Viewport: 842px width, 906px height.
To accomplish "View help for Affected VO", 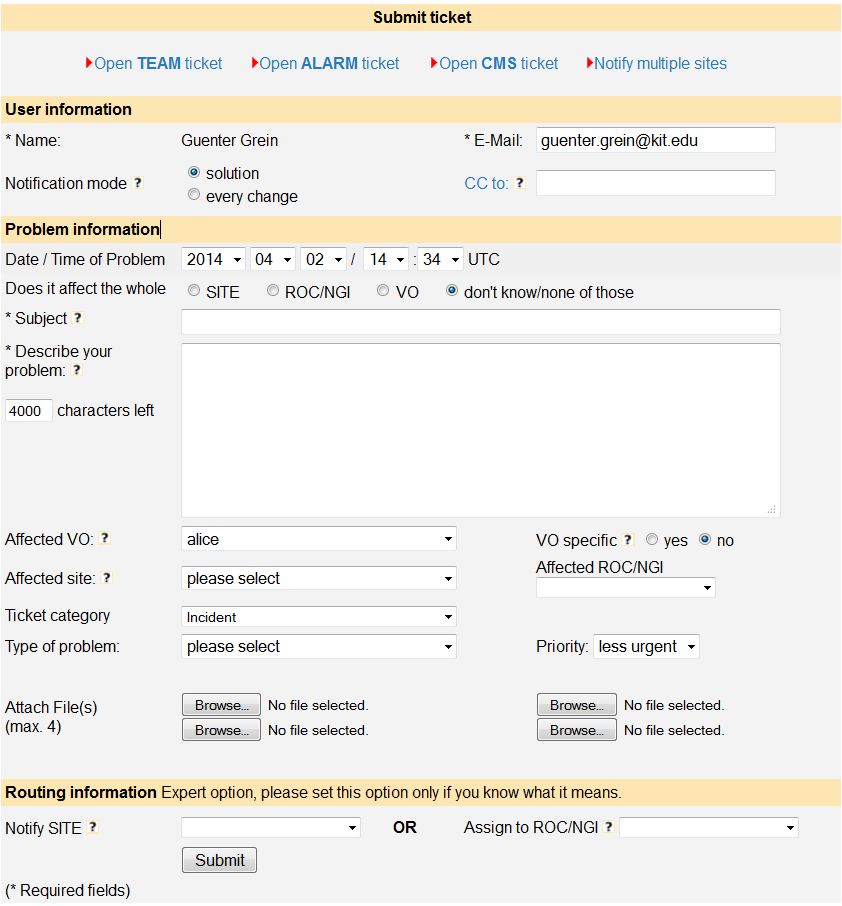I will coord(104,539).
